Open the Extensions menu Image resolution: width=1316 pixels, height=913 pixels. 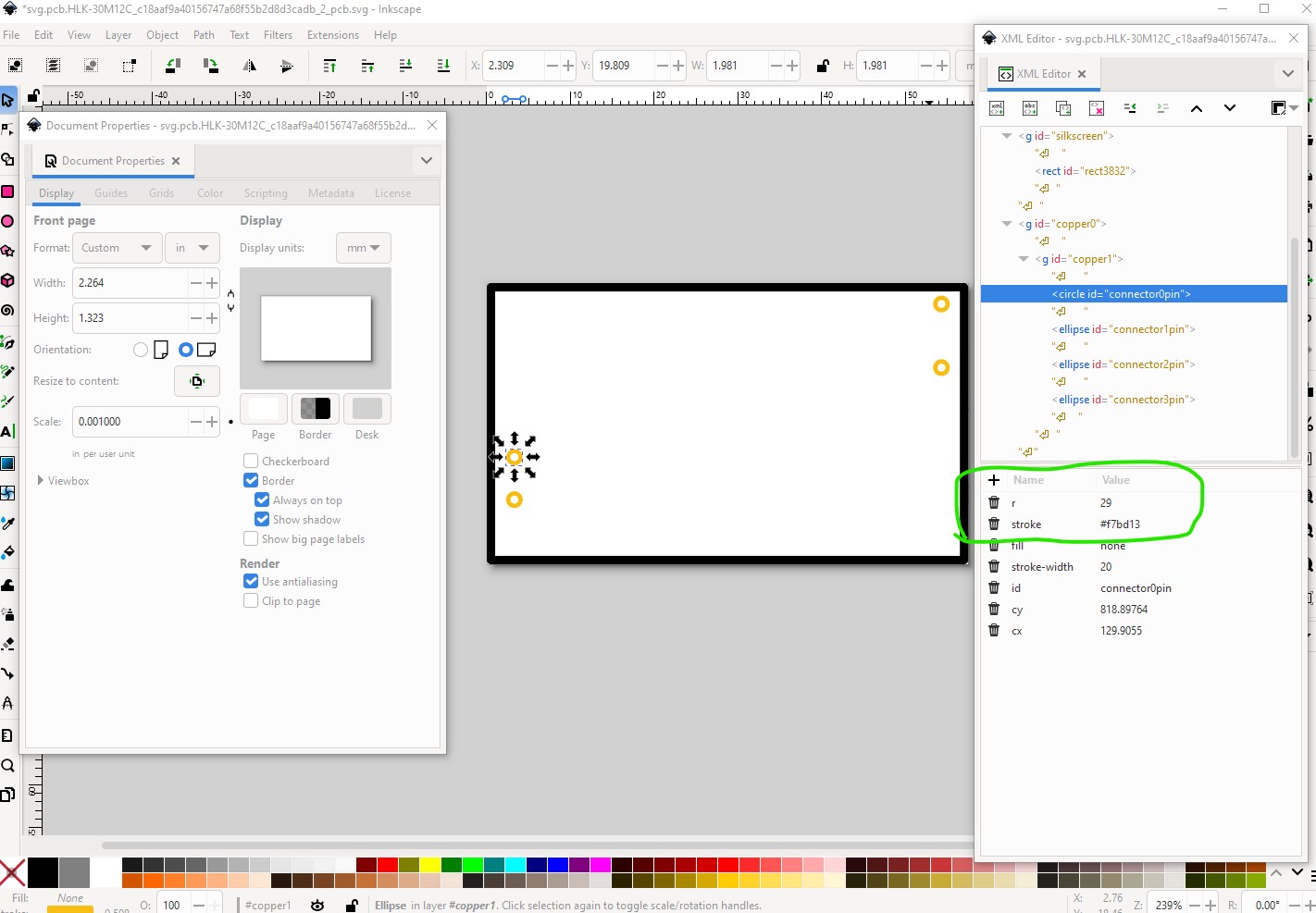tap(333, 35)
